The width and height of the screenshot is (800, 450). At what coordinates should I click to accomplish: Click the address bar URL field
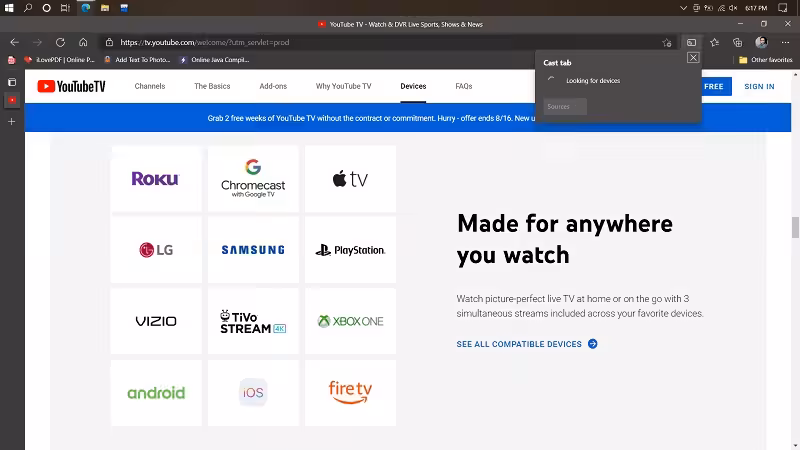388,42
